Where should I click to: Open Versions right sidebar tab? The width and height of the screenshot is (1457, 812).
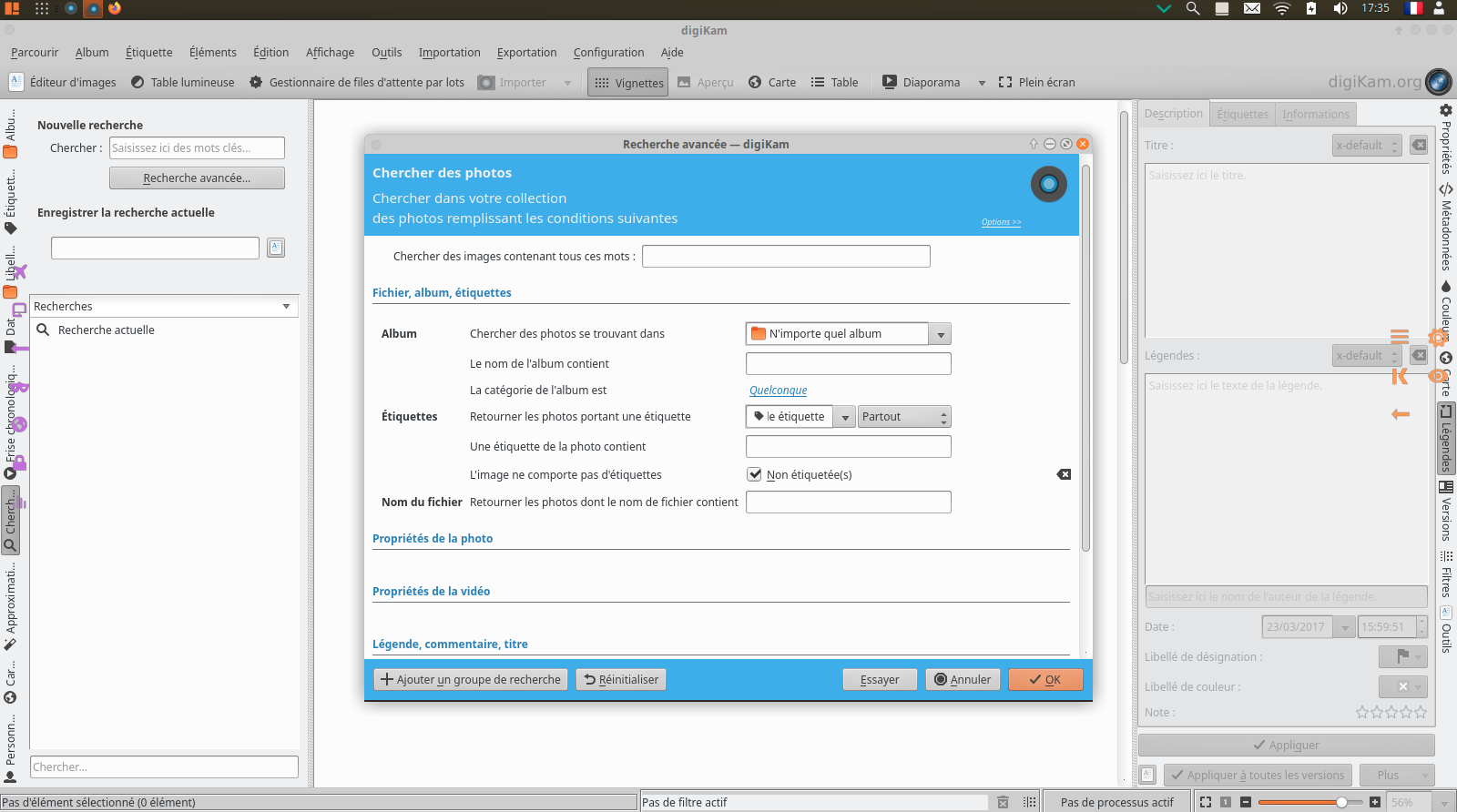[x=1446, y=511]
